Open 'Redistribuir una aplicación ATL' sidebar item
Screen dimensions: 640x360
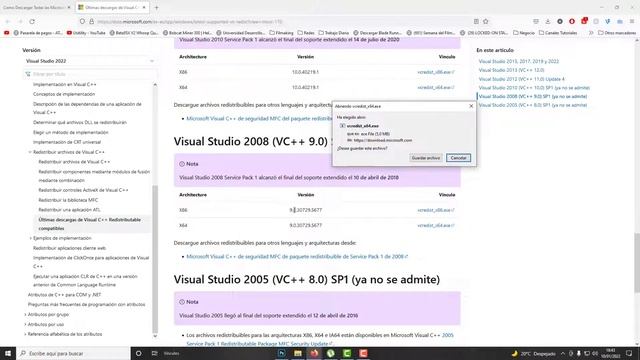click(x=69, y=210)
